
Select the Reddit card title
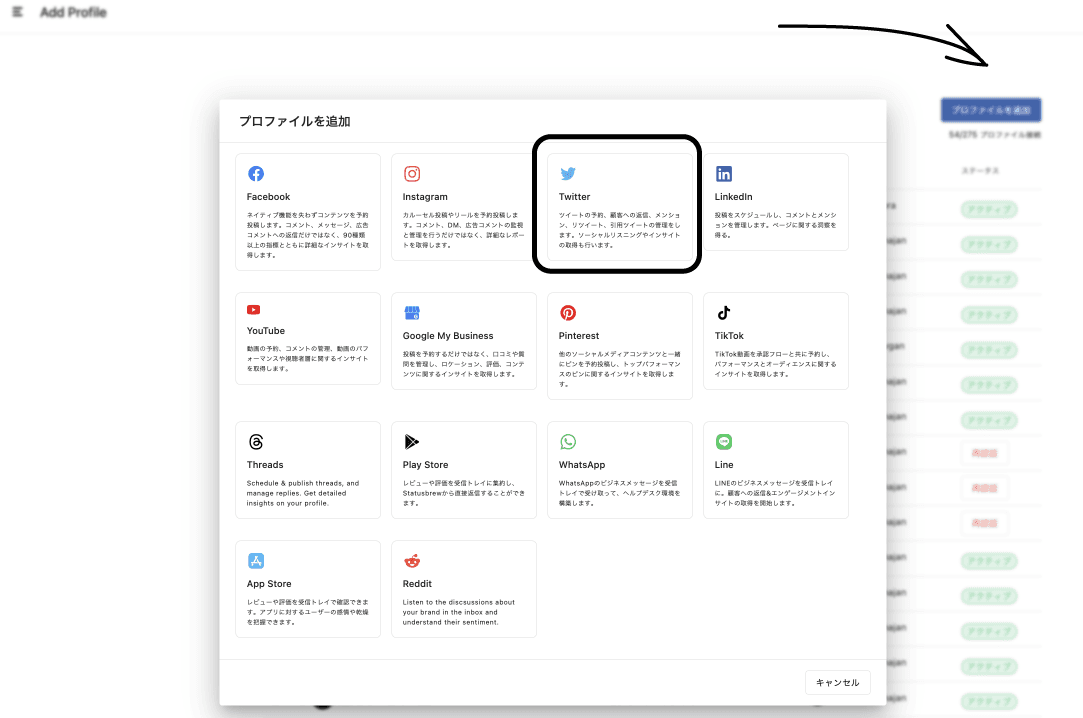coord(417,583)
